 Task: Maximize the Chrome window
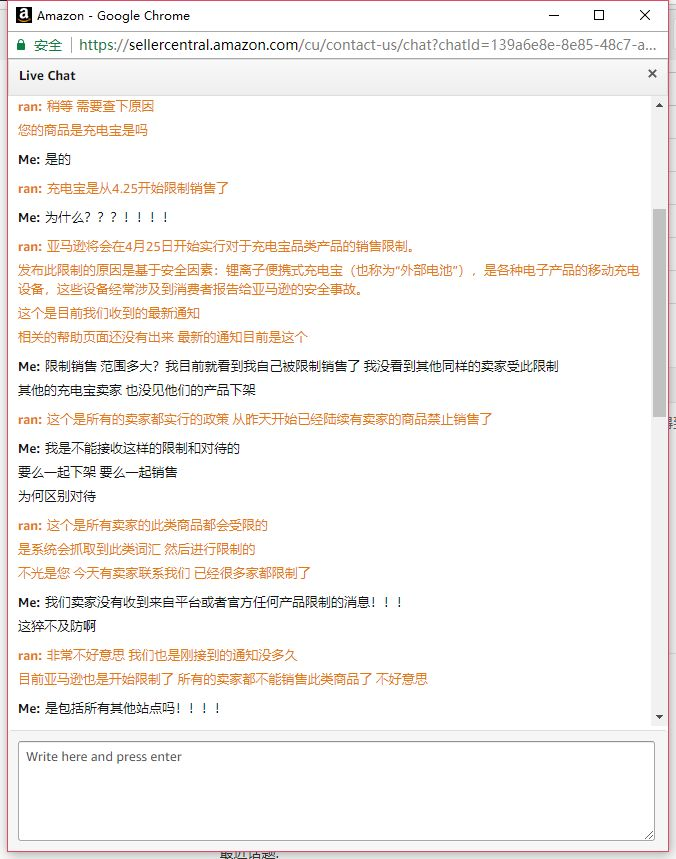pos(599,15)
